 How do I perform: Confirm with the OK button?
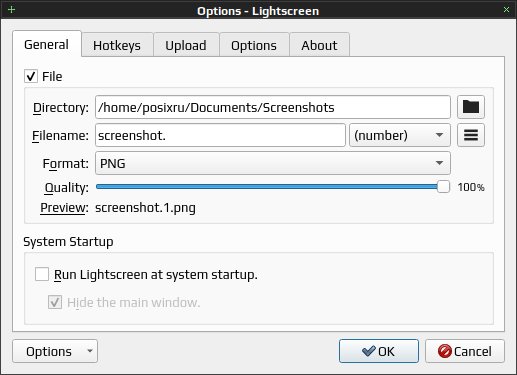(x=379, y=351)
